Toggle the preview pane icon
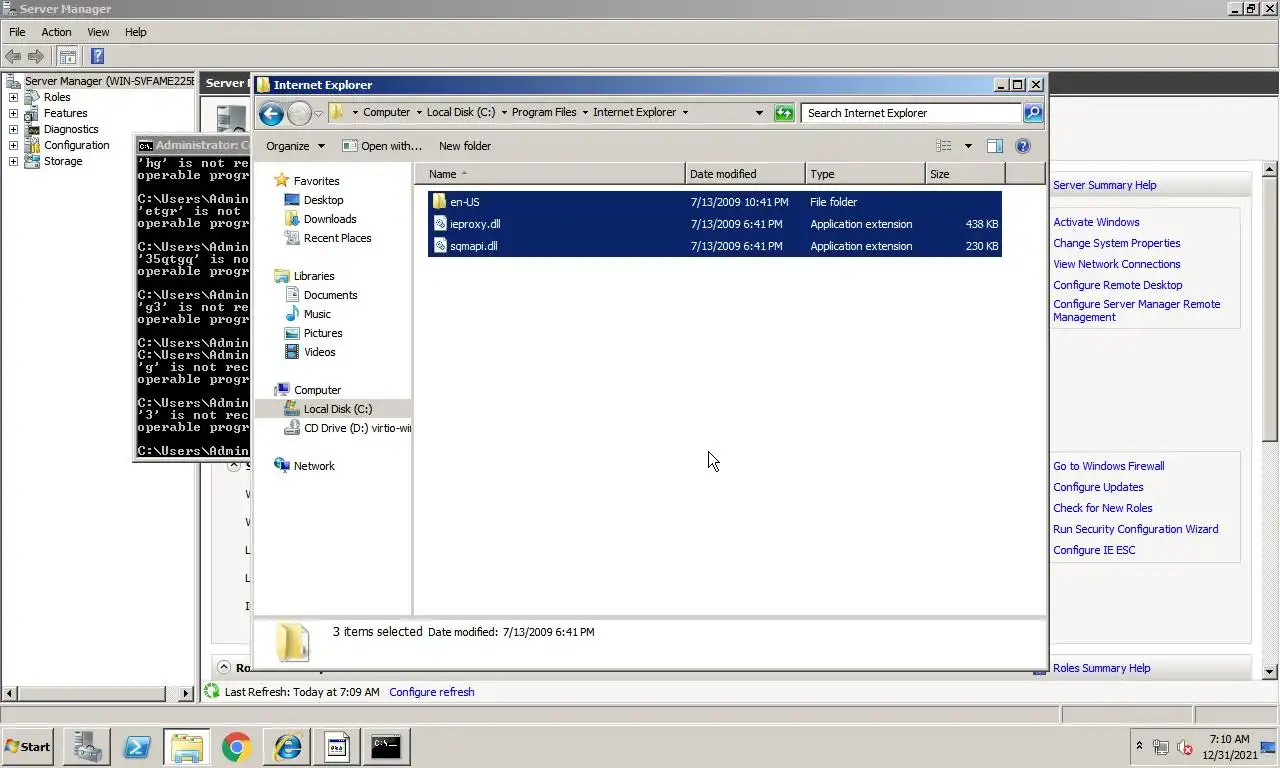 click(994, 146)
